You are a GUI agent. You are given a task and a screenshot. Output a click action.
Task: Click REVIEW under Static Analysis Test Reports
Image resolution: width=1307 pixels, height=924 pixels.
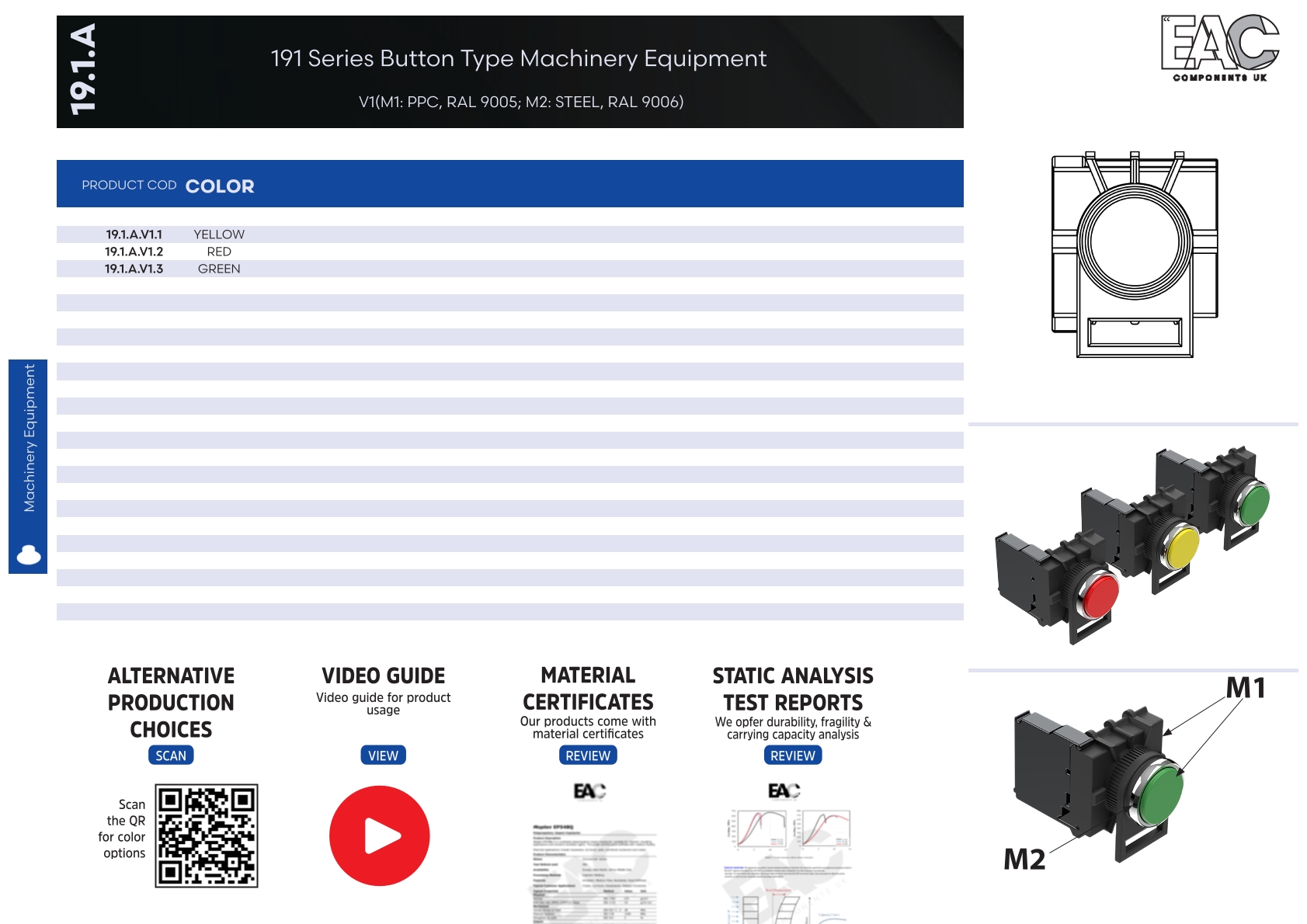(793, 756)
